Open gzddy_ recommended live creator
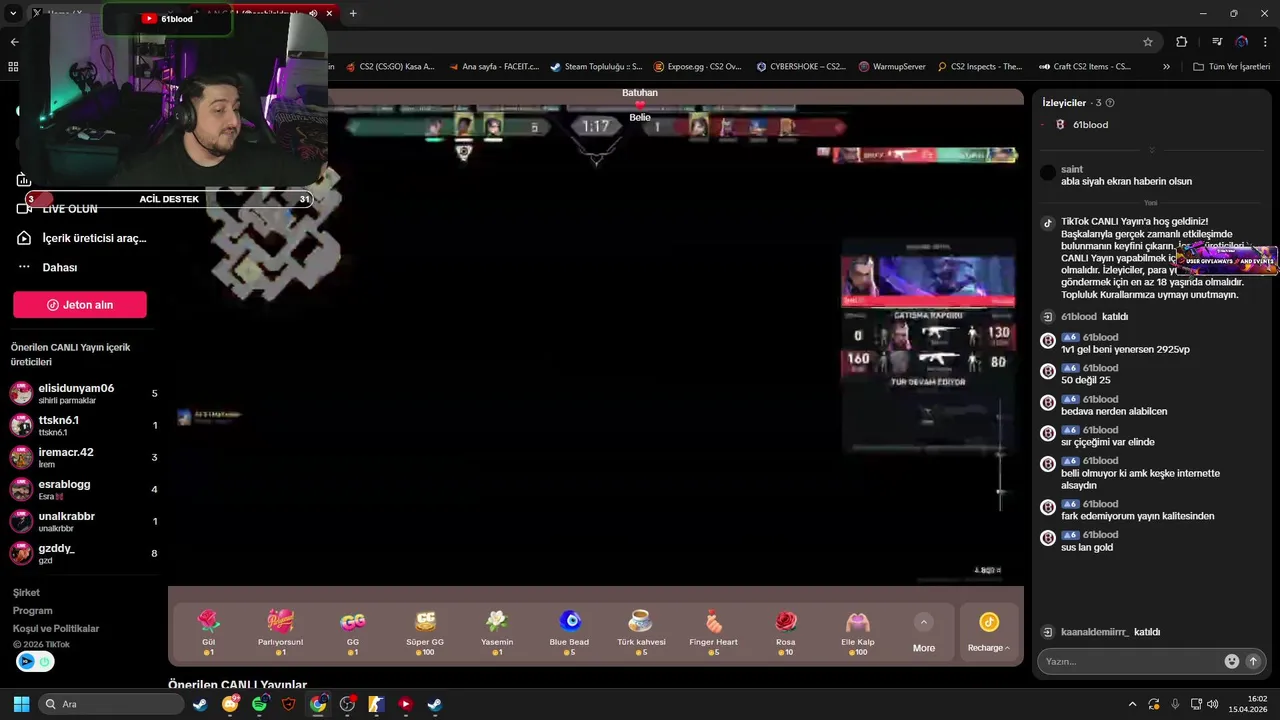1280x720 pixels. point(84,553)
